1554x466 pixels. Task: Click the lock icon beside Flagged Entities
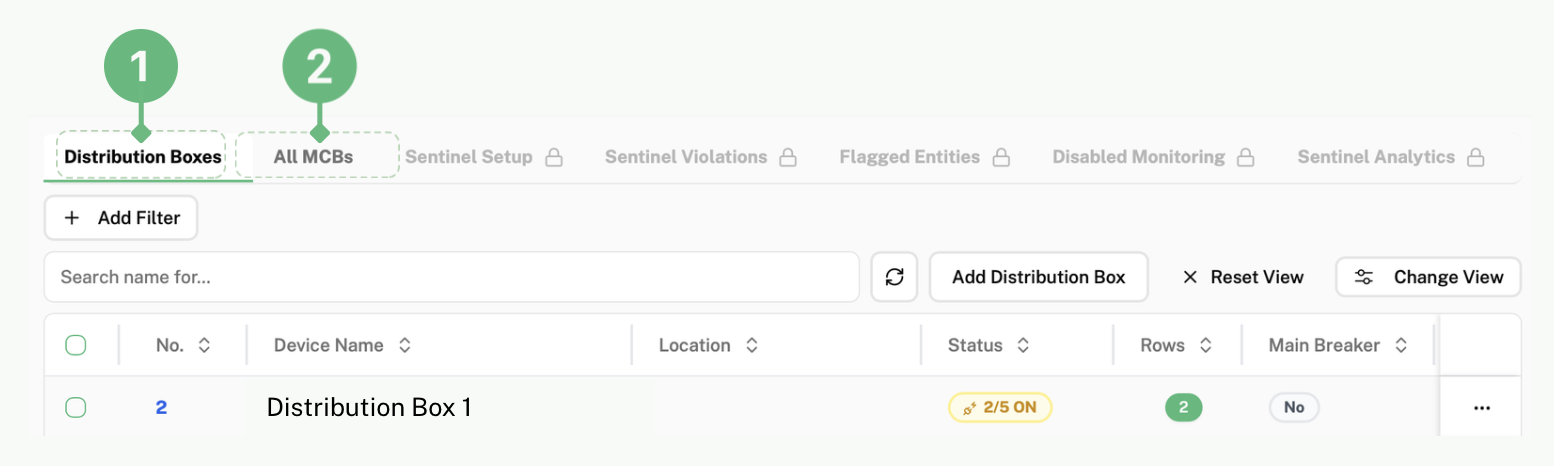click(x=1001, y=157)
